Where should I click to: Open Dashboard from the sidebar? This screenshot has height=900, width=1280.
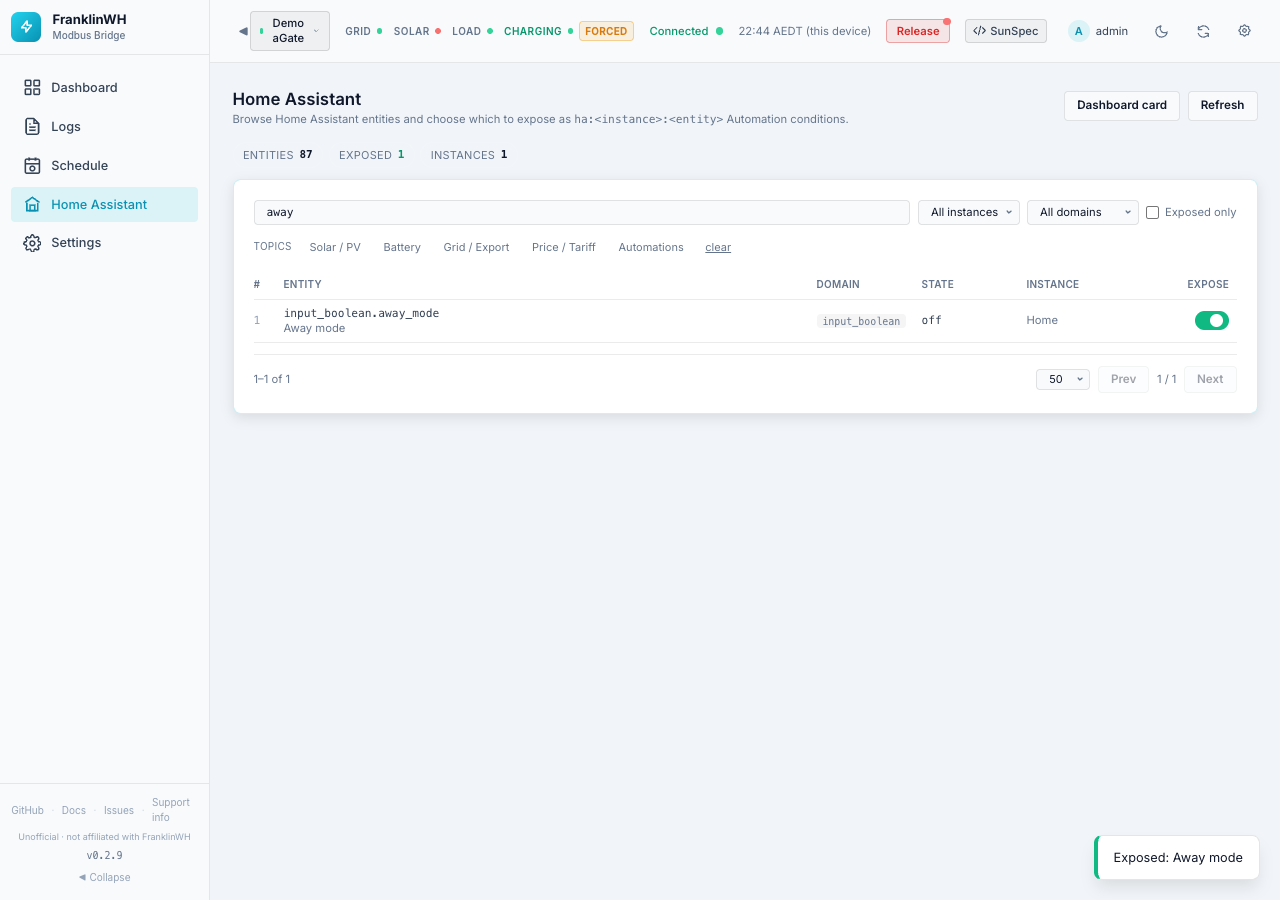point(104,88)
